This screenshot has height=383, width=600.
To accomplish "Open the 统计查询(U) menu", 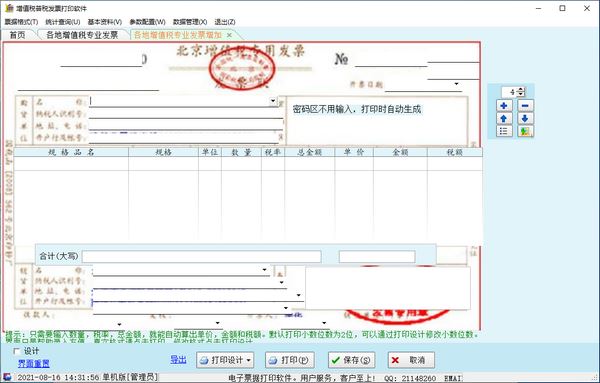I will tap(63, 22).
